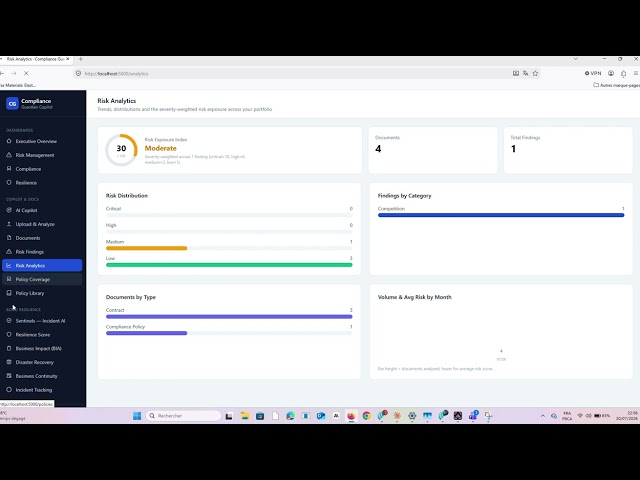Click the VPN button in toolbar

593,73
